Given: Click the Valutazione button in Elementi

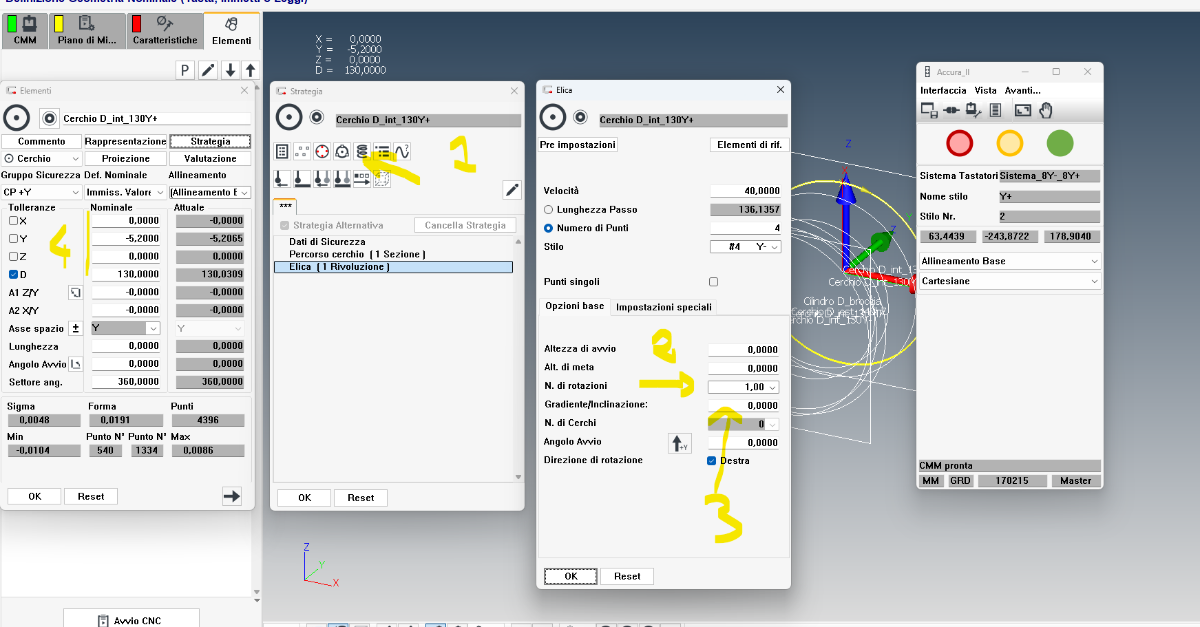Looking at the screenshot, I should (209, 158).
